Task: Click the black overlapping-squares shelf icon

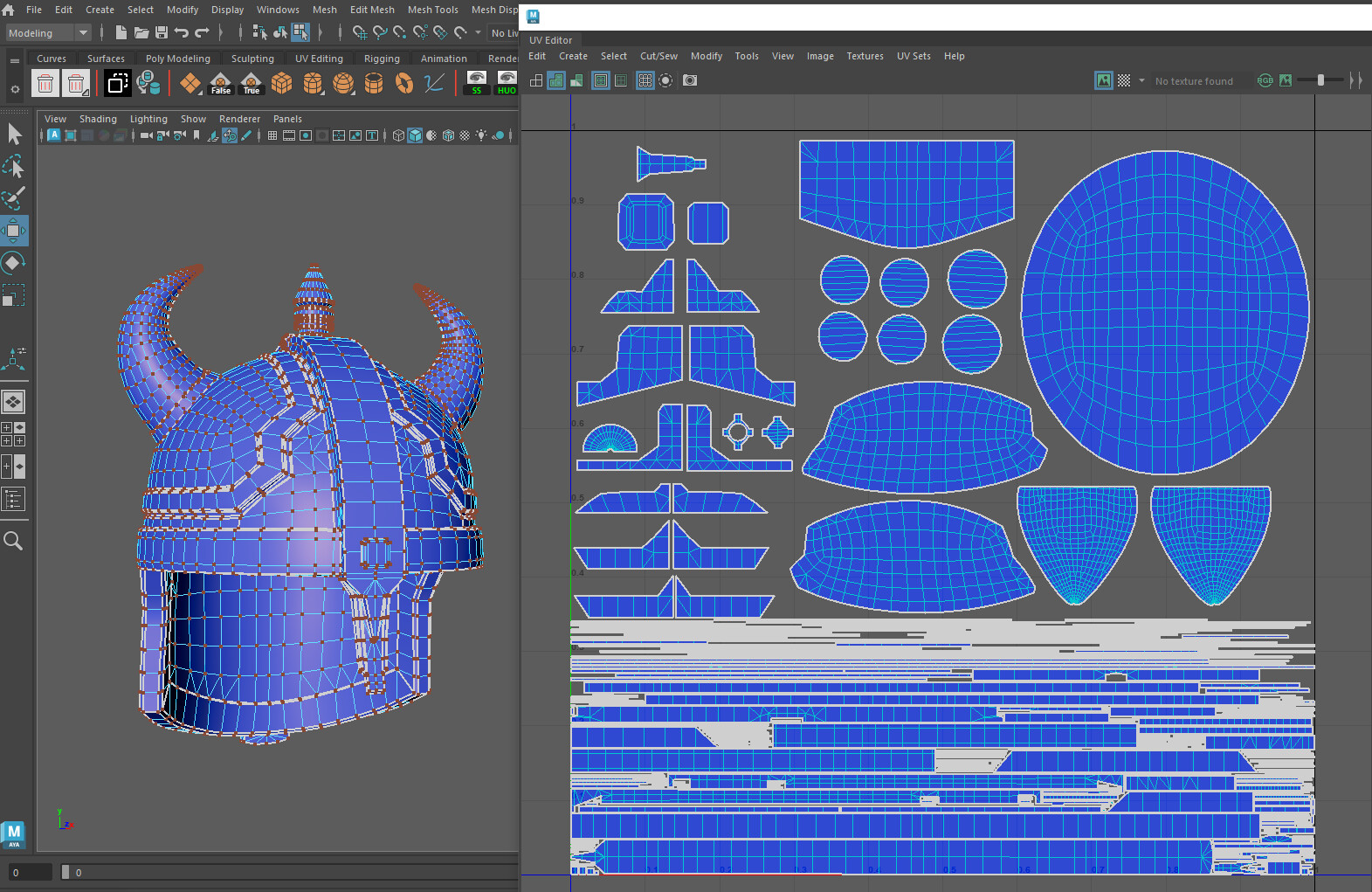Action: tap(117, 83)
